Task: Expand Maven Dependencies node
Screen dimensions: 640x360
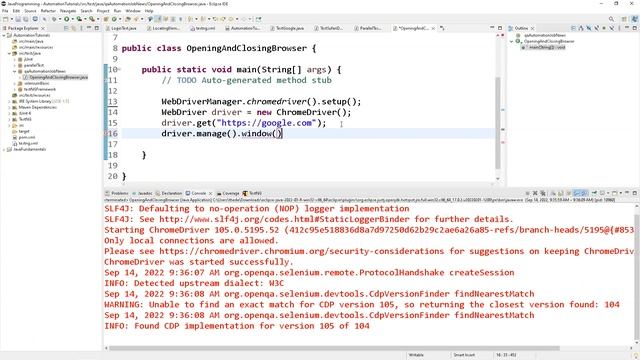Action: tap(9, 107)
